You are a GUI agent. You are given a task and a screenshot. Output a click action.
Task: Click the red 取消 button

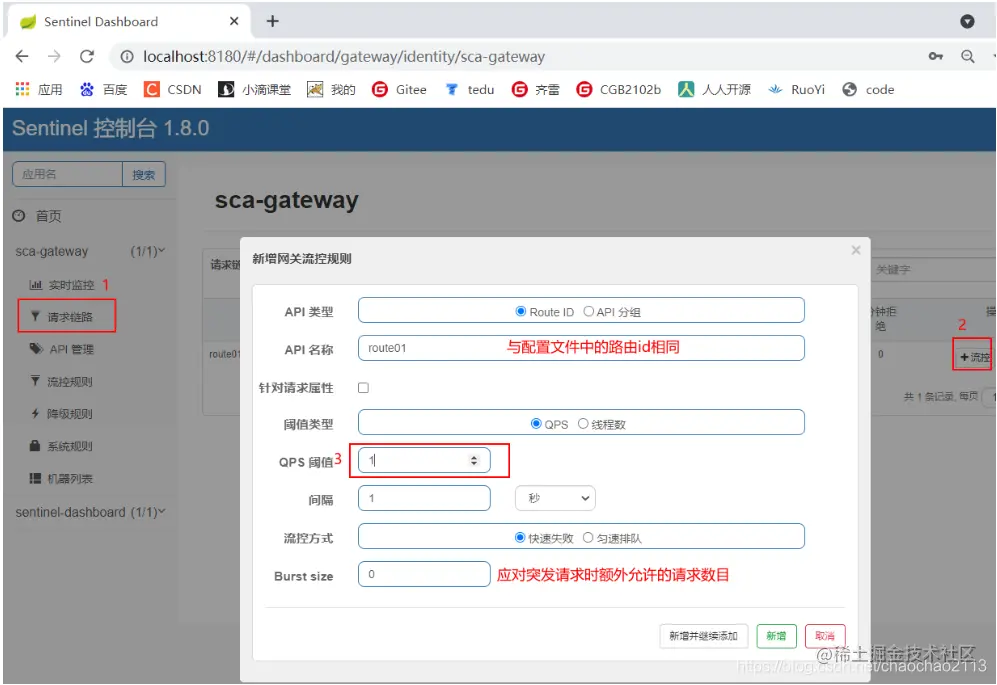point(825,636)
